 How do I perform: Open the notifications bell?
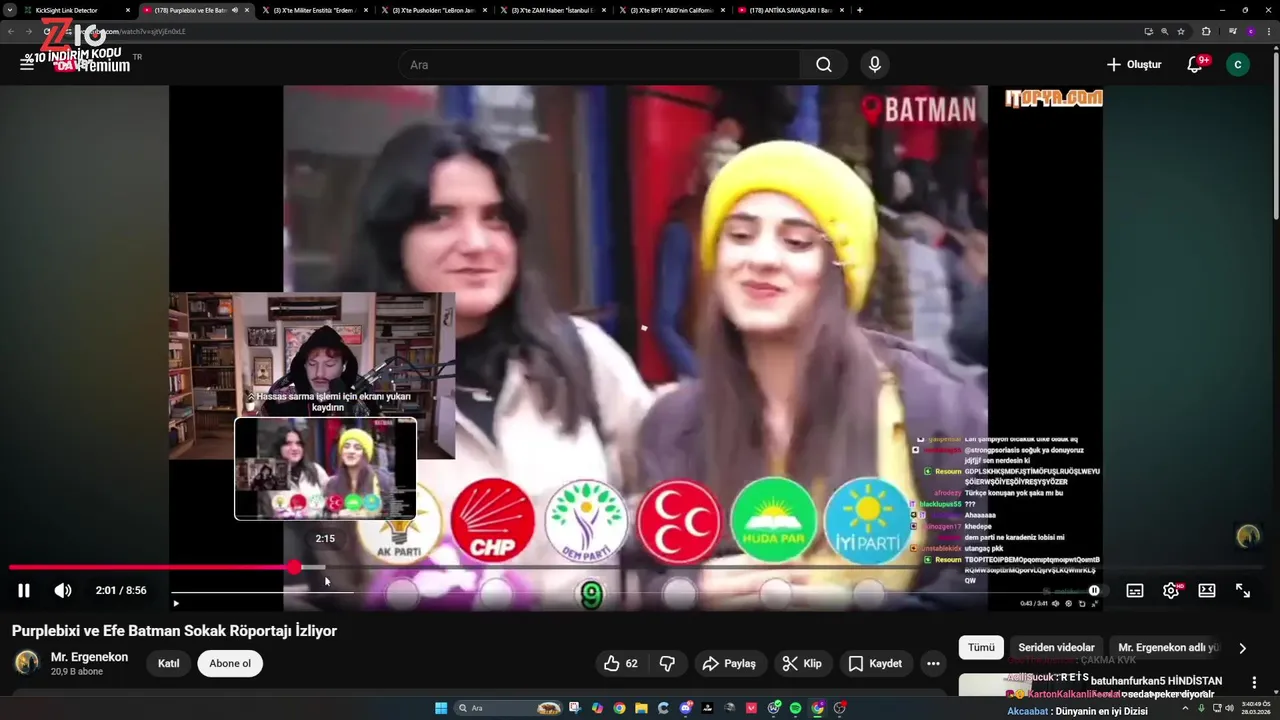[1195, 64]
